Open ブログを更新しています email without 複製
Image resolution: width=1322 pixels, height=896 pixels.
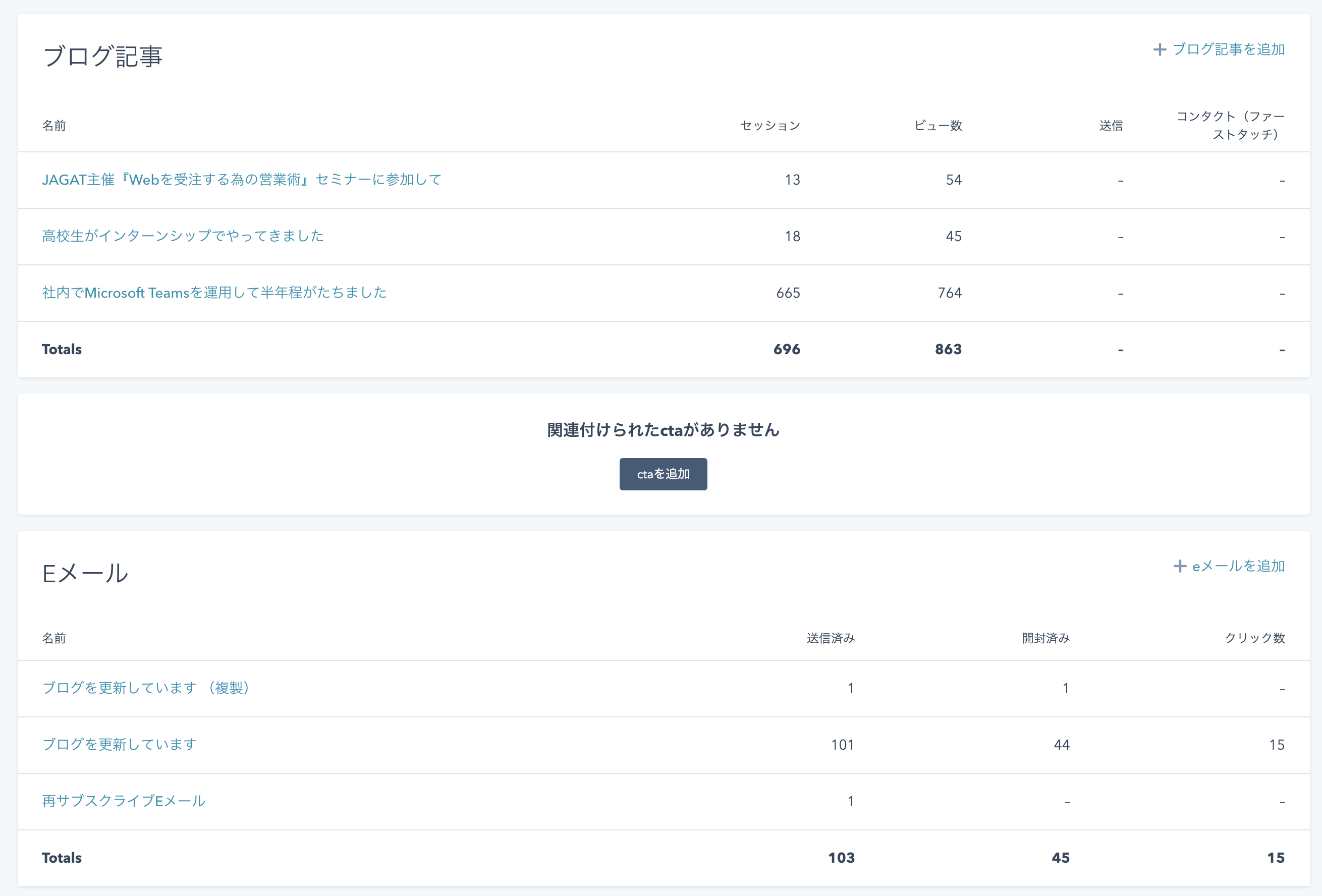click(x=120, y=744)
